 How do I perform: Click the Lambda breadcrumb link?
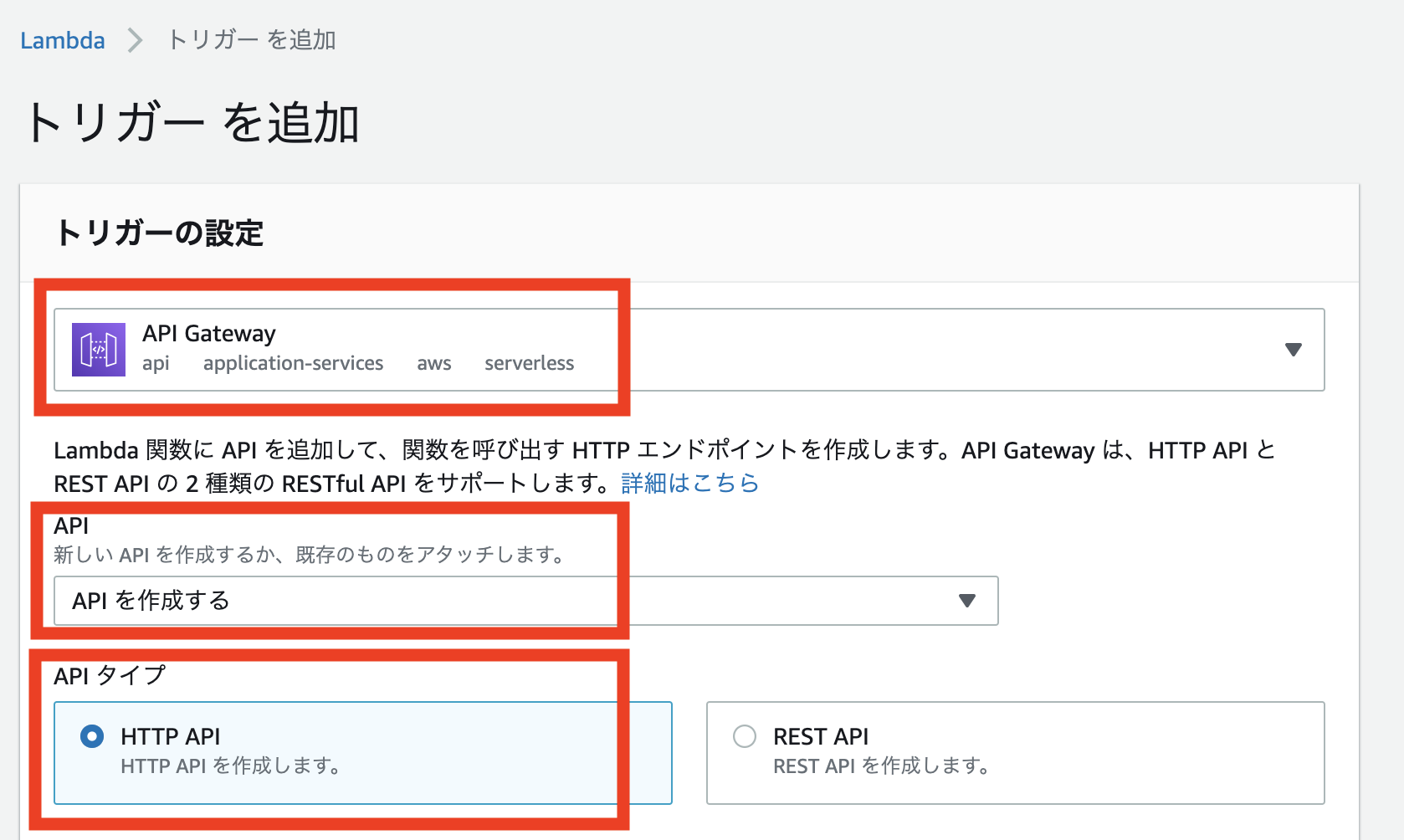point(63,40)
